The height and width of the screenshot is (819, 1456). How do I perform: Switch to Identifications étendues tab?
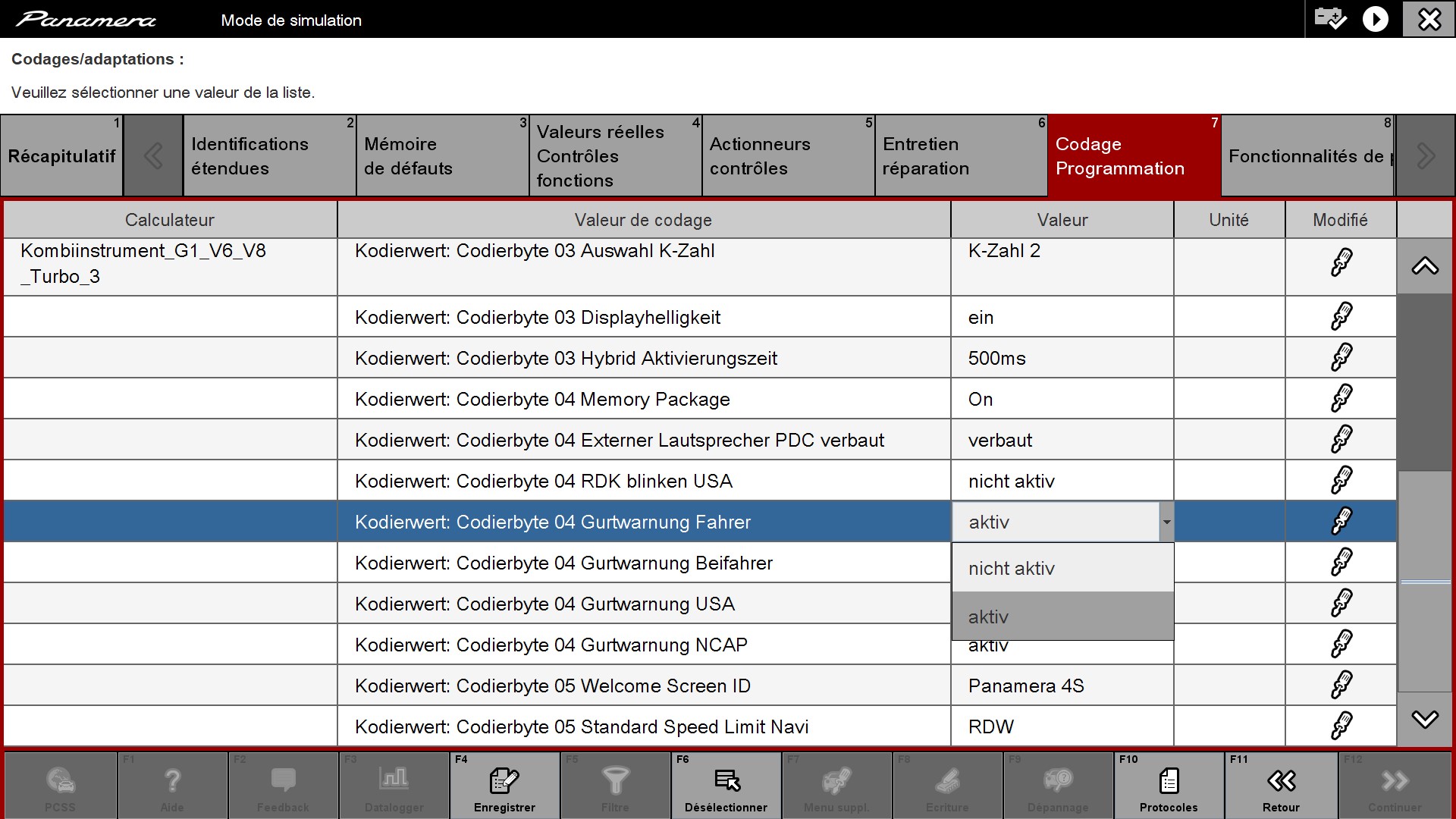point(269,156)
